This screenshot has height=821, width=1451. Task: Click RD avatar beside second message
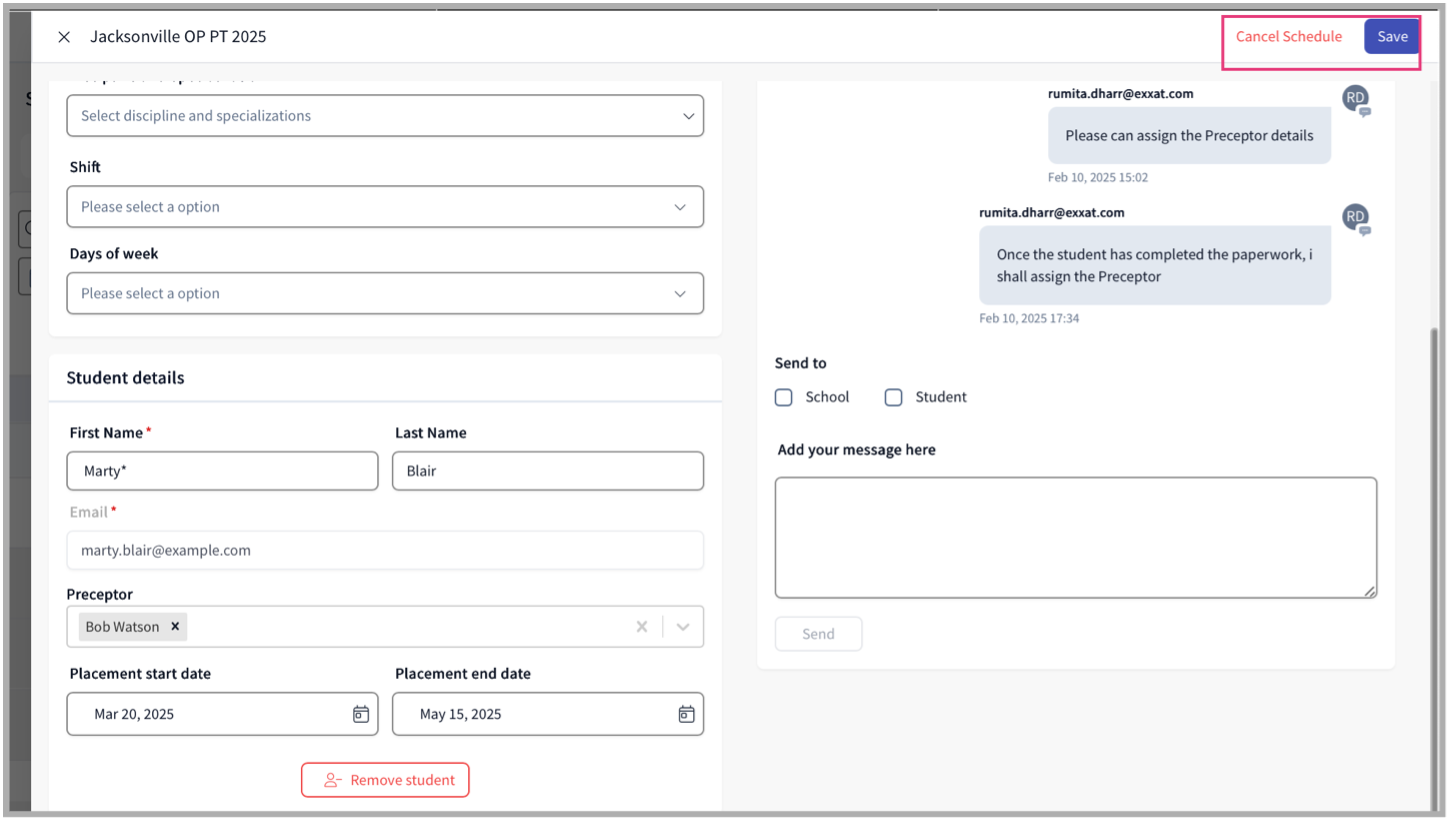coord(1355,216)
